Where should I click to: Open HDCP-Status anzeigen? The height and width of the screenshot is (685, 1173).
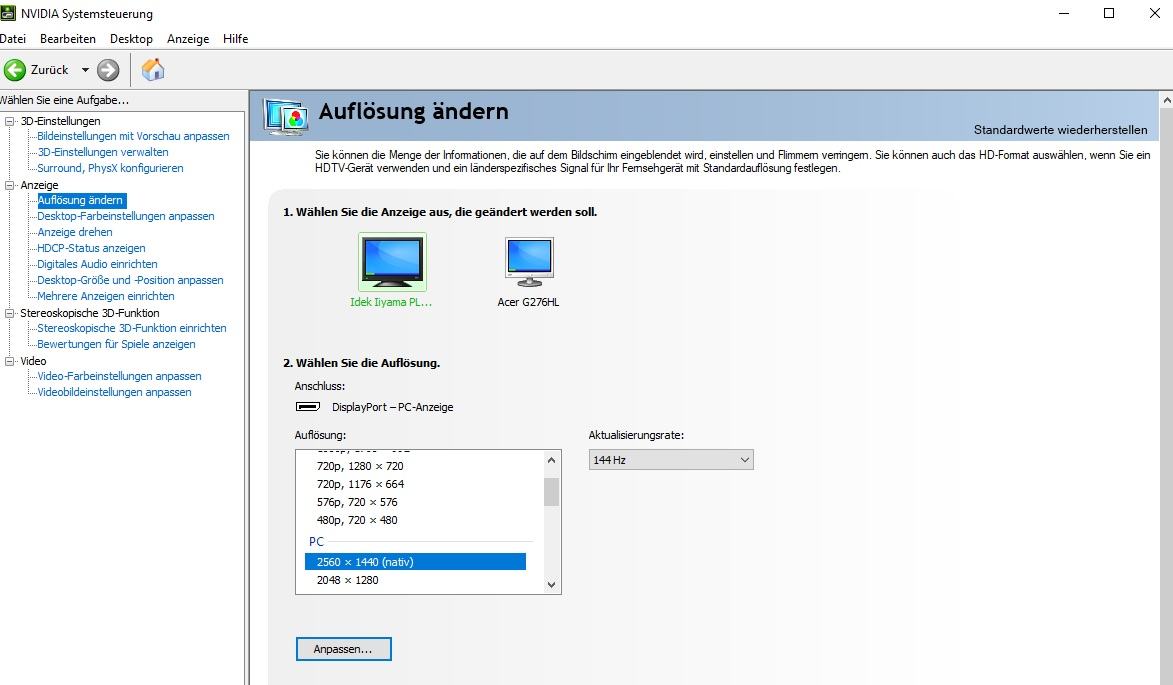tap(91, 248)
